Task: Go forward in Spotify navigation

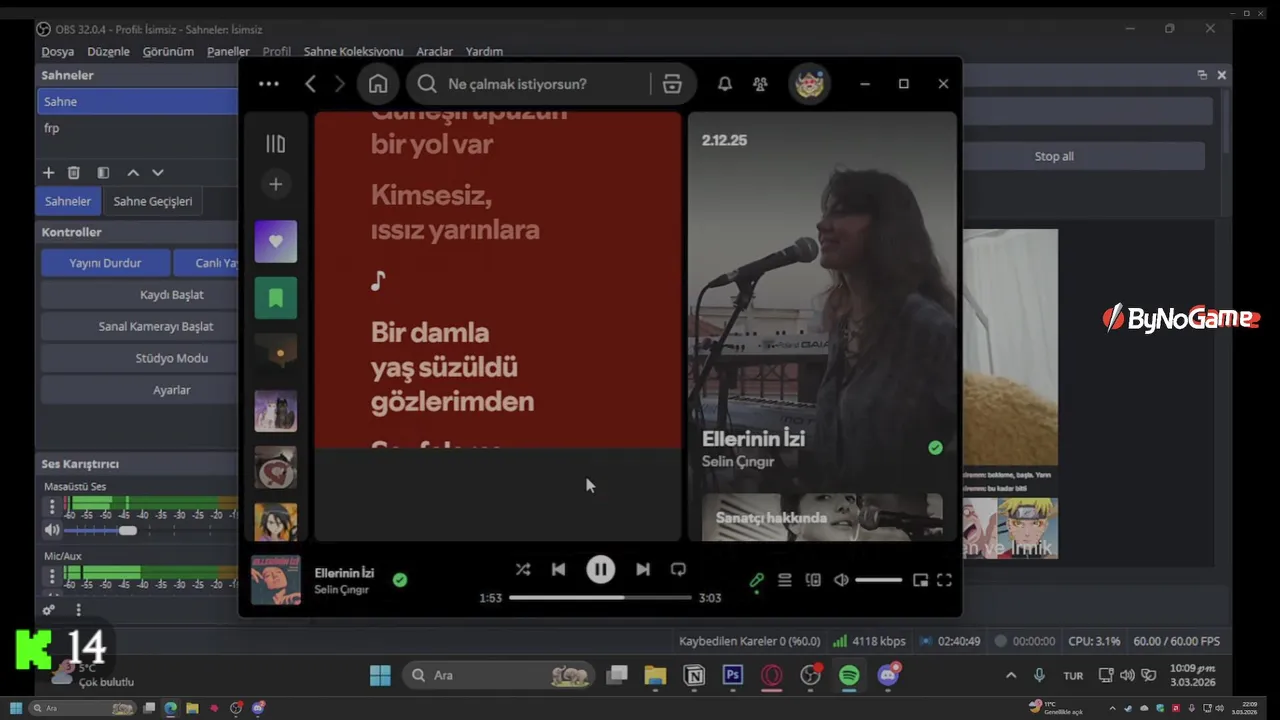Action: click(x=339, y=84)
